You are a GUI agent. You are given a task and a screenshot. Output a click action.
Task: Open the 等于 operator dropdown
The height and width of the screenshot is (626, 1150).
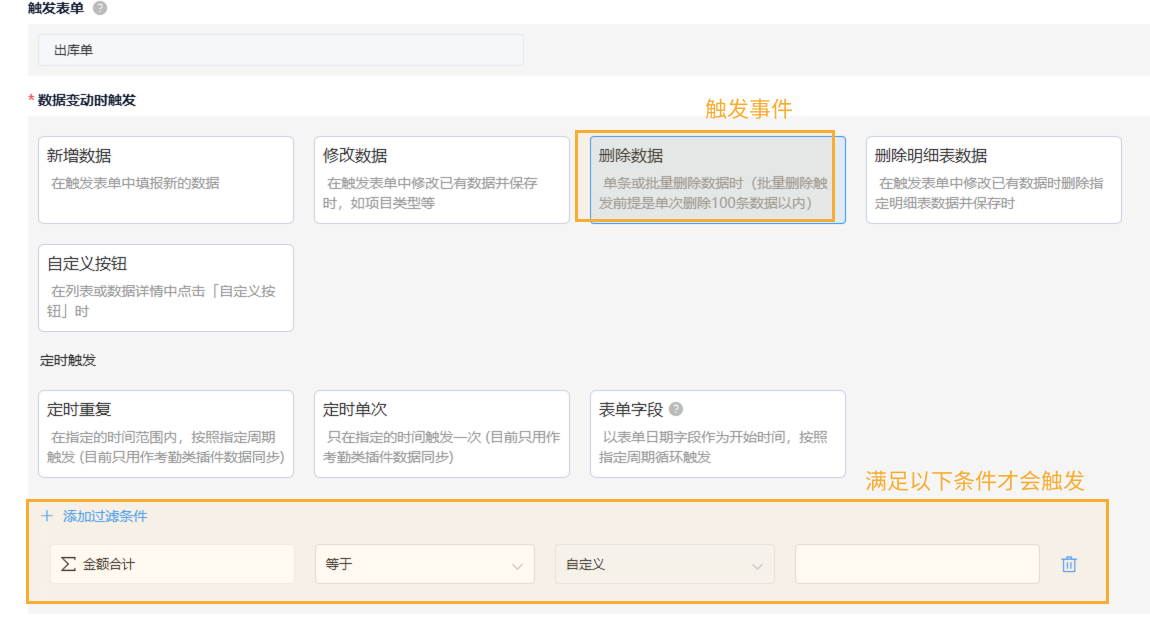coord(425,564)
